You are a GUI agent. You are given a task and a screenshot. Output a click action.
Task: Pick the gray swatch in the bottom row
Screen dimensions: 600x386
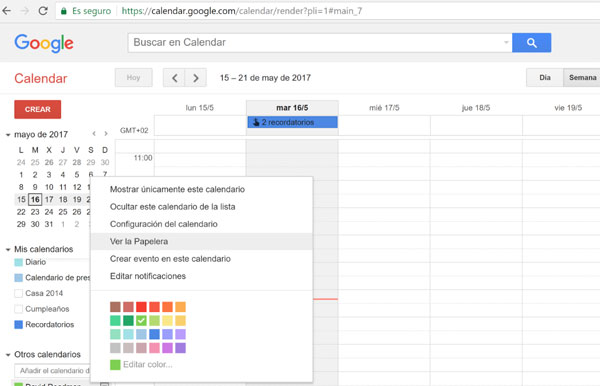pos(115,348)
